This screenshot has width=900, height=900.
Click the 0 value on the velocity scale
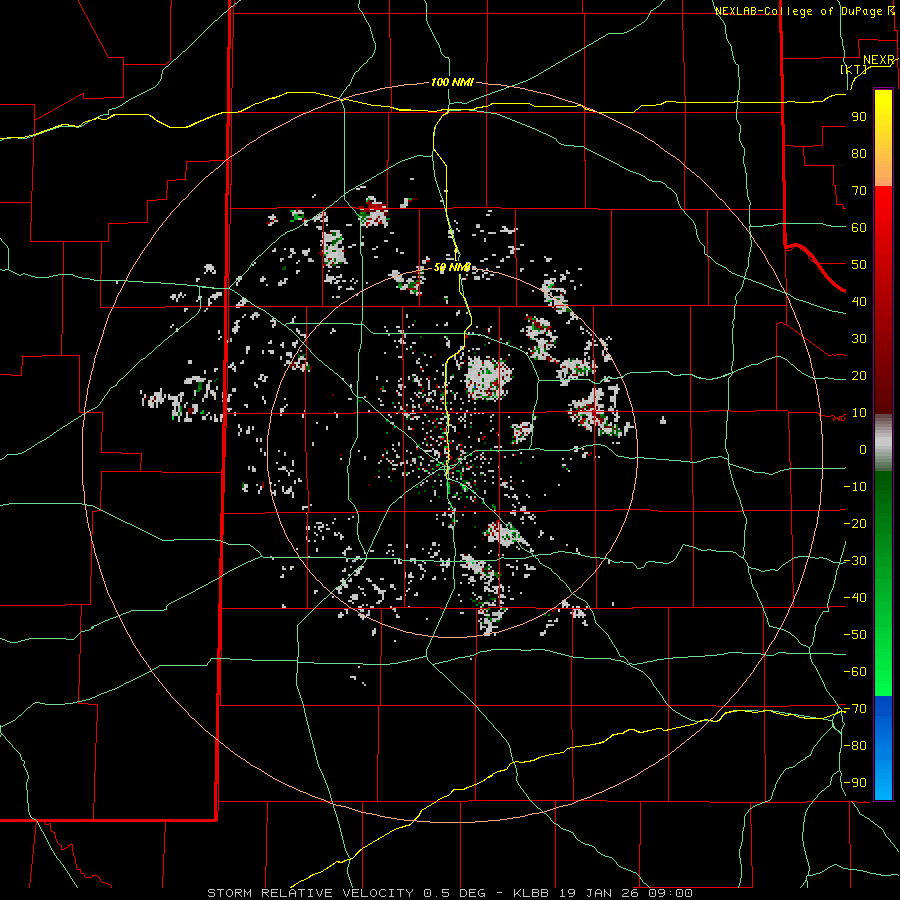click(x=863, y=449)
